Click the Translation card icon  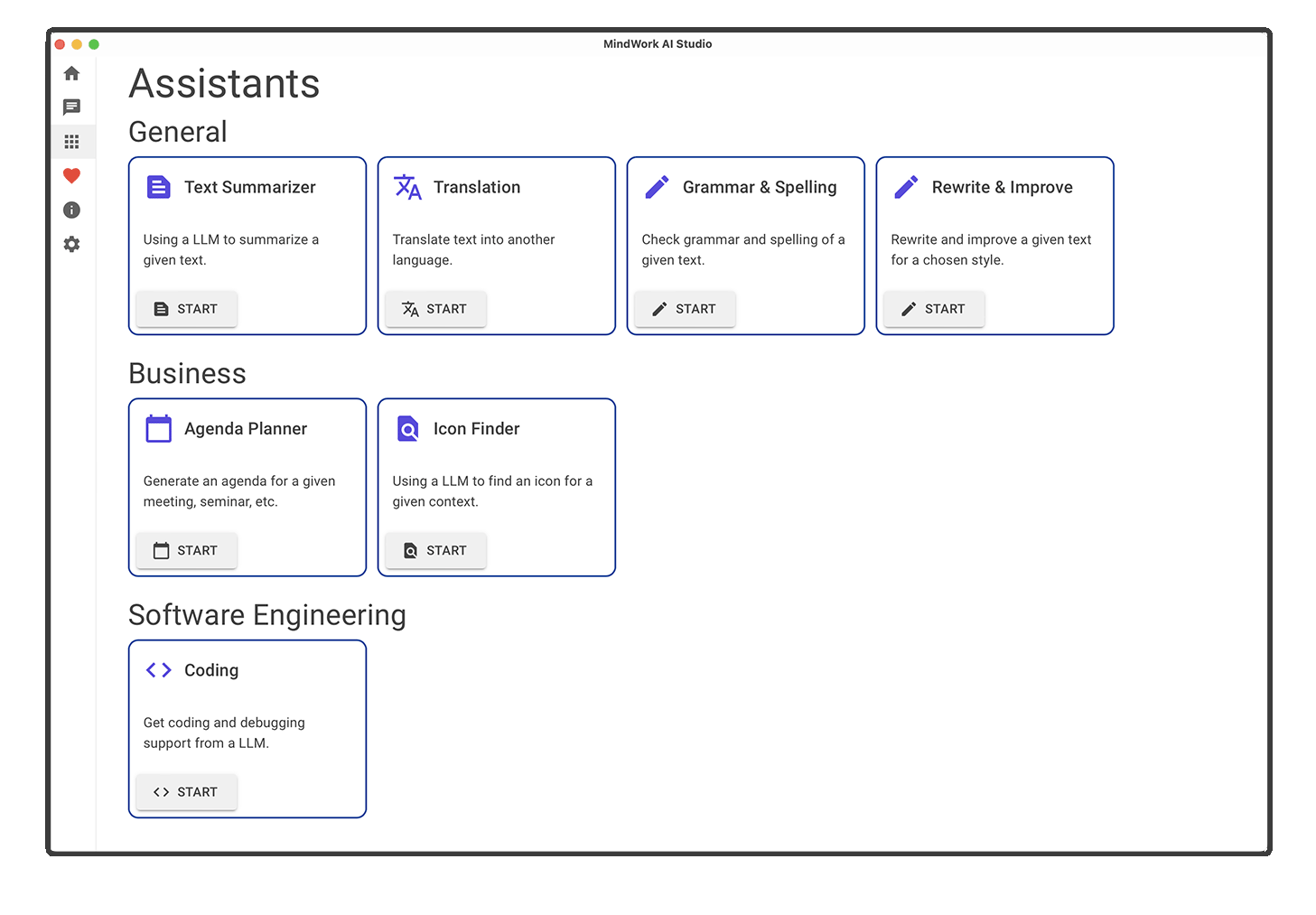click(x=408, y=187)
